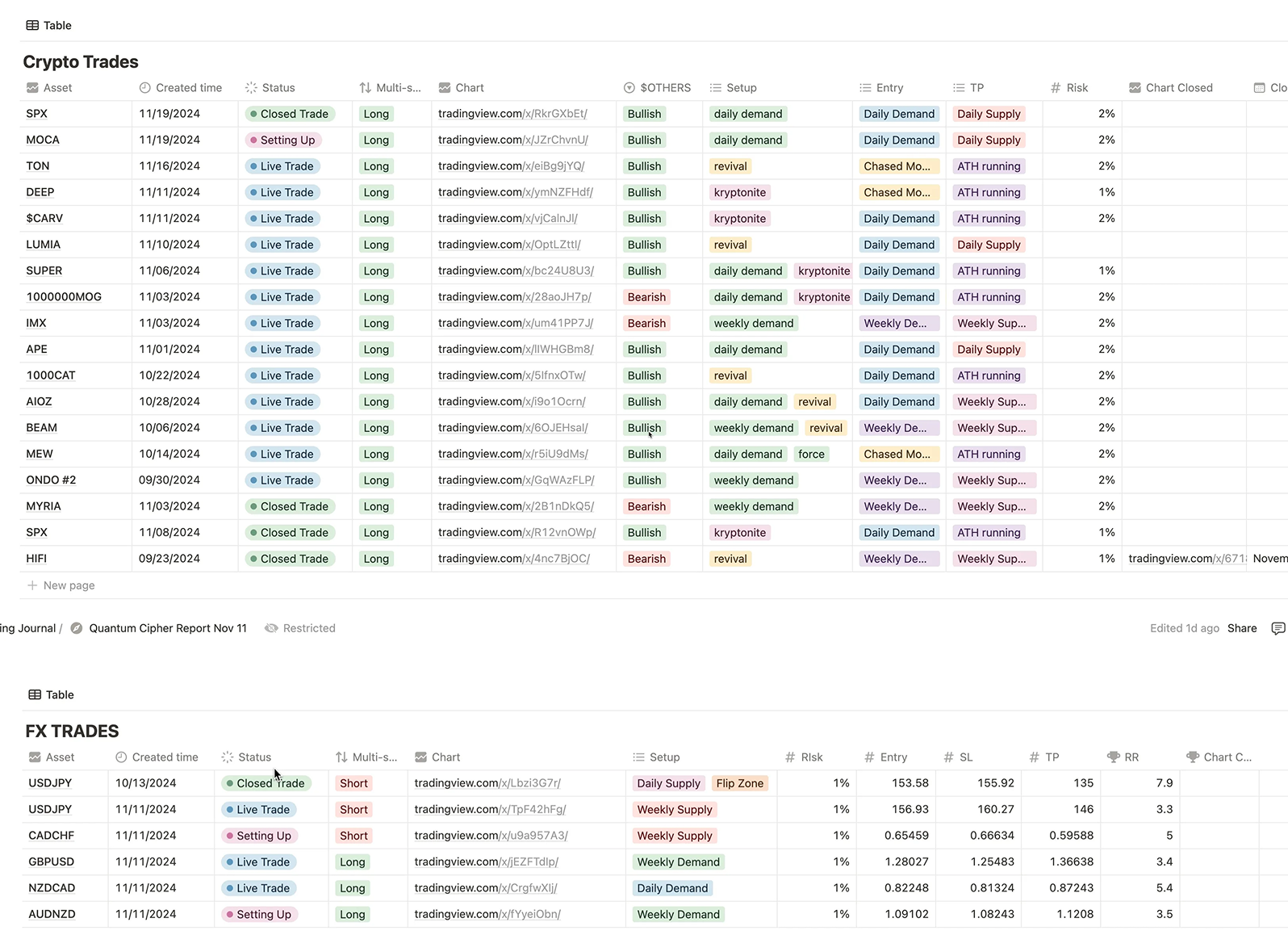The image size is (1288, 935).
Task: Click the Status spinner icon in FX TRADES header
Action: point(228,757)
